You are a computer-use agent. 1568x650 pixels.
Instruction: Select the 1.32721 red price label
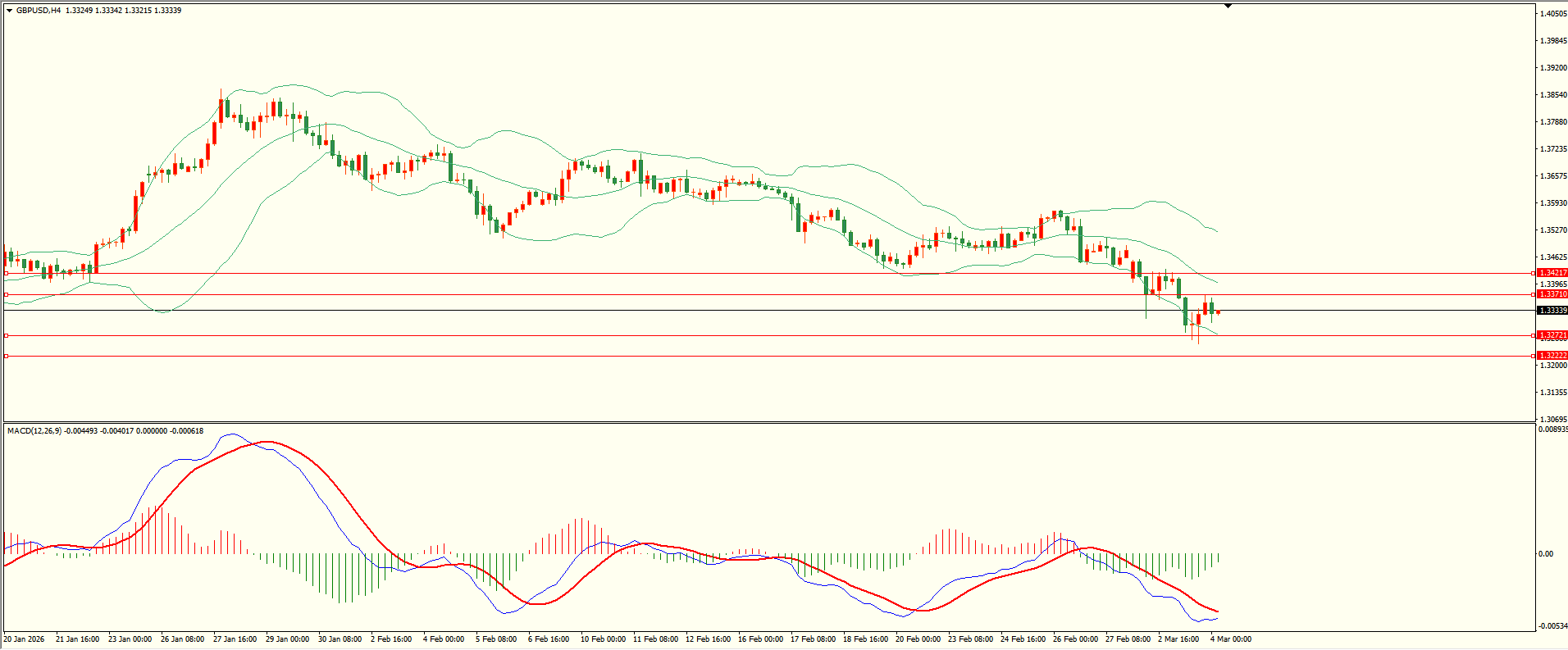pos(1552,335)
